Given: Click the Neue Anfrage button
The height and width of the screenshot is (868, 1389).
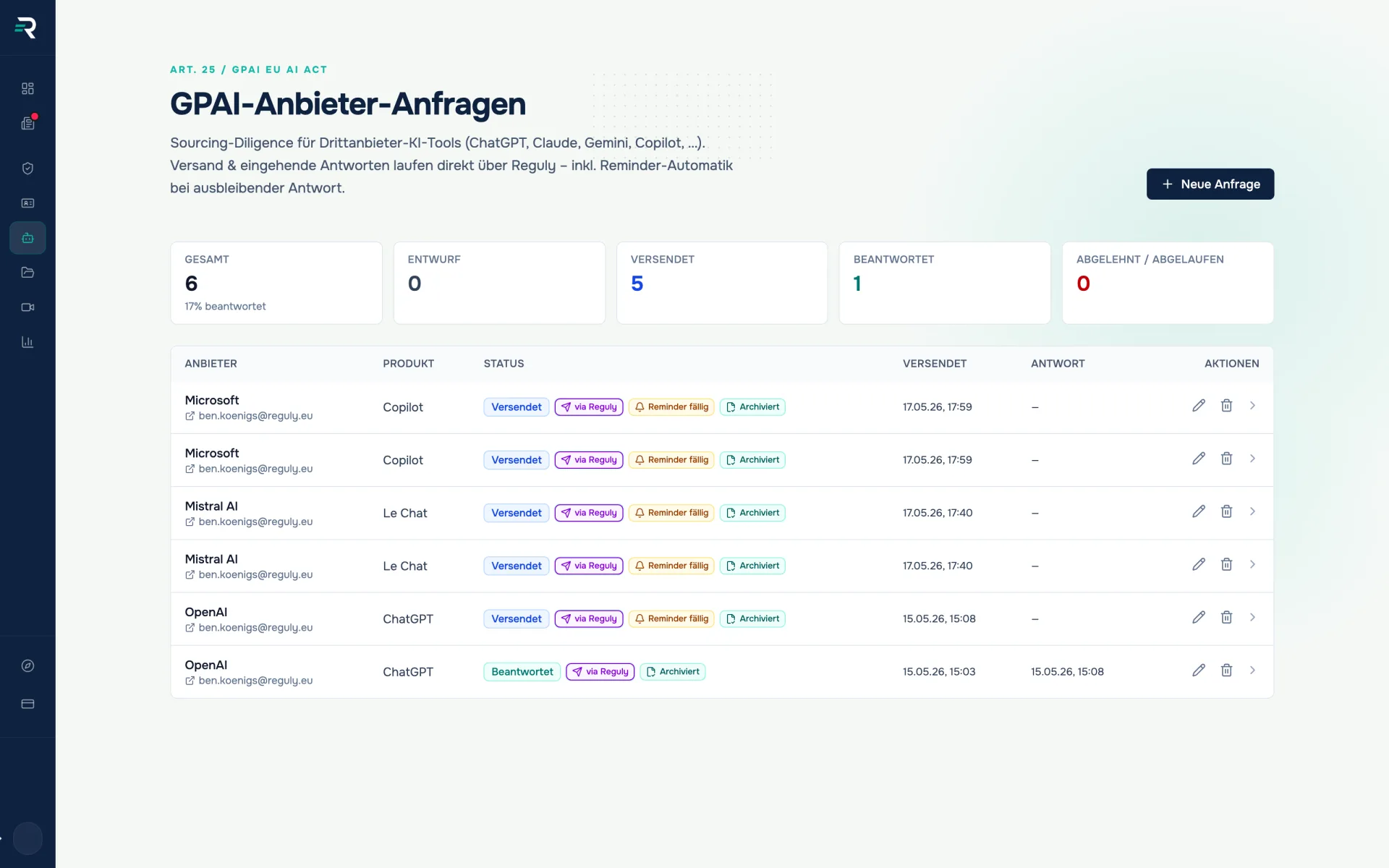Looking at the screenshot, I should 1210,184.
